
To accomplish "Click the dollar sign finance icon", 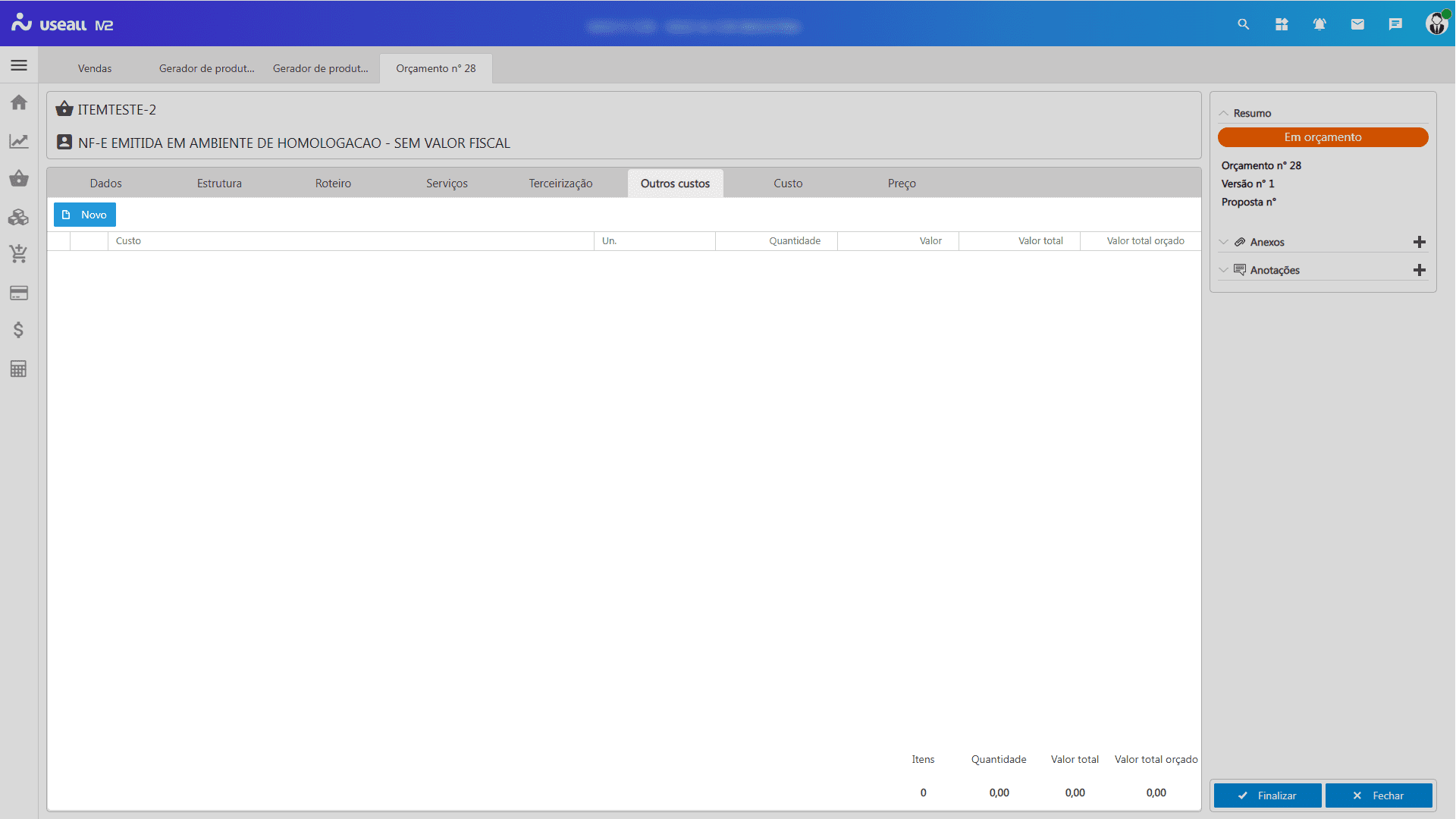I will point(19,330).
